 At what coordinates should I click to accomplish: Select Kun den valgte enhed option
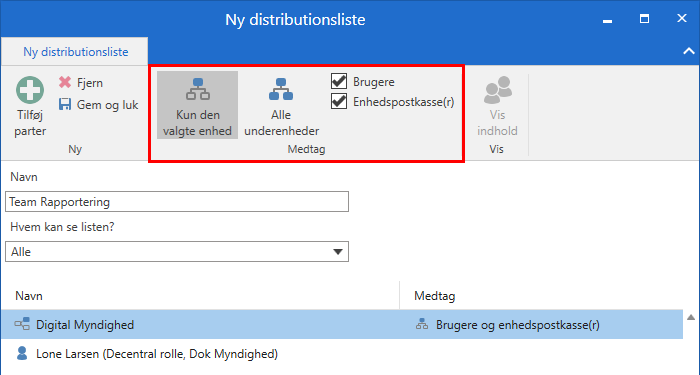(x=197, y=105)
